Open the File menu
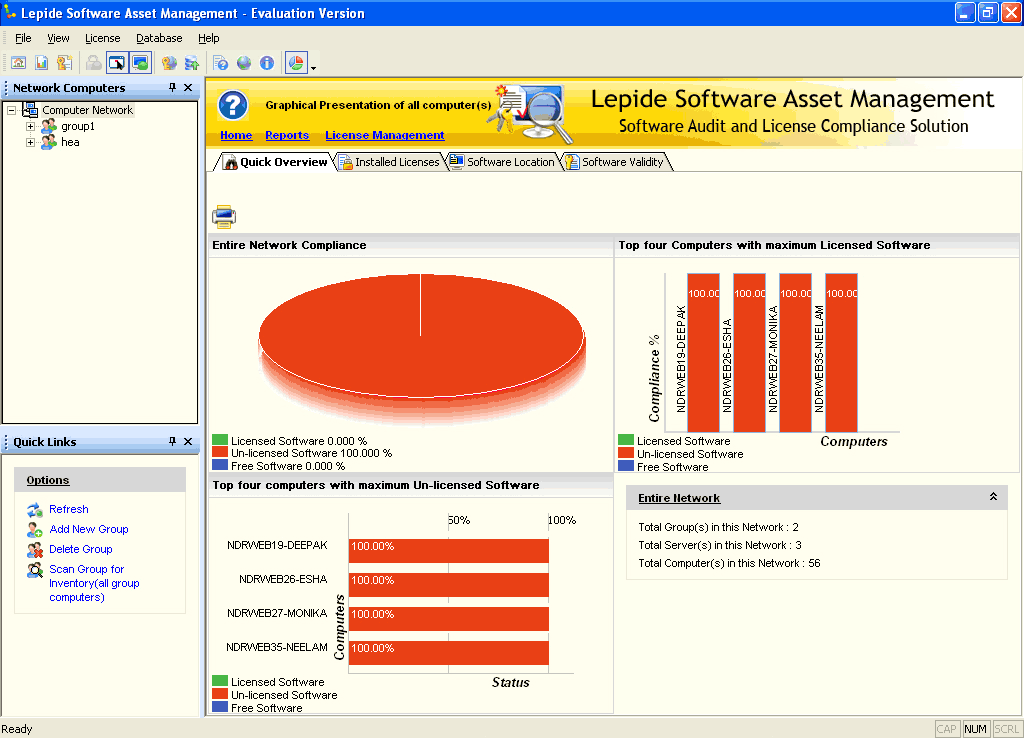 click(x=24, y=38)
